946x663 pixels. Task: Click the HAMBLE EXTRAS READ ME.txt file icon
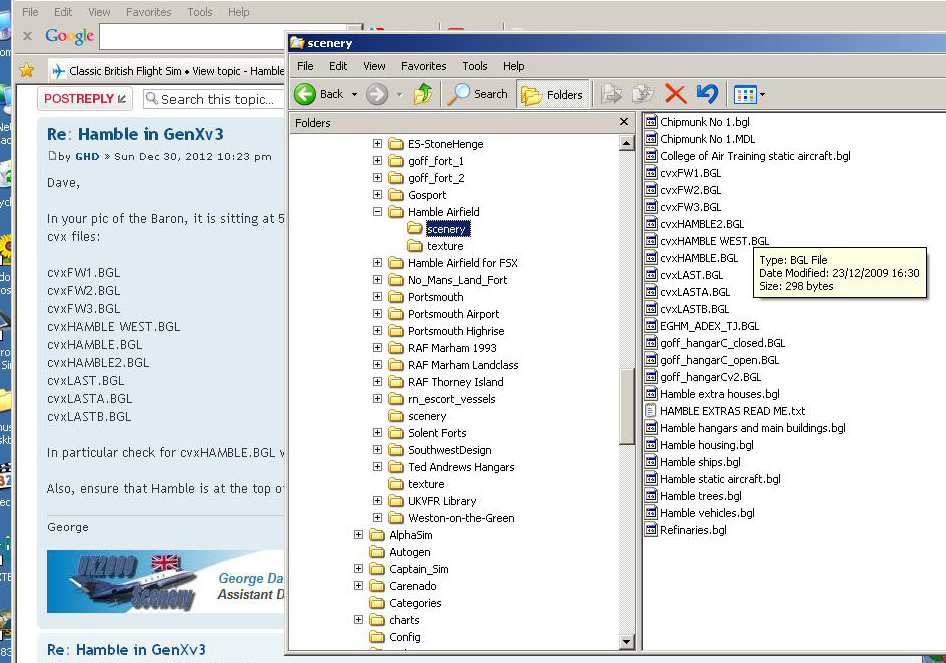pyautogui.click(x=651, y=411)
